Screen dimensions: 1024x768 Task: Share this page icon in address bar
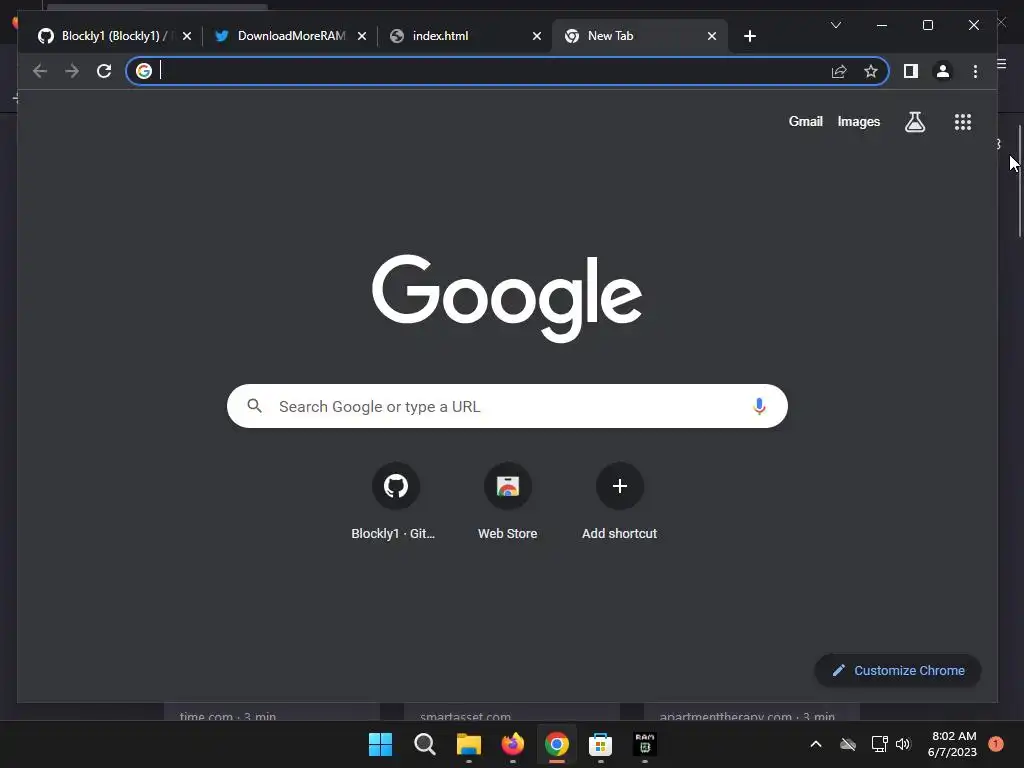pos(839,71)
